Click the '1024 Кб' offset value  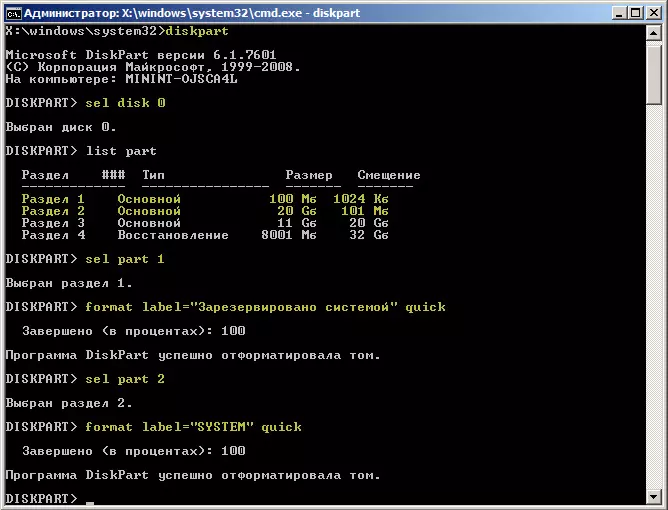click(361, 199)
